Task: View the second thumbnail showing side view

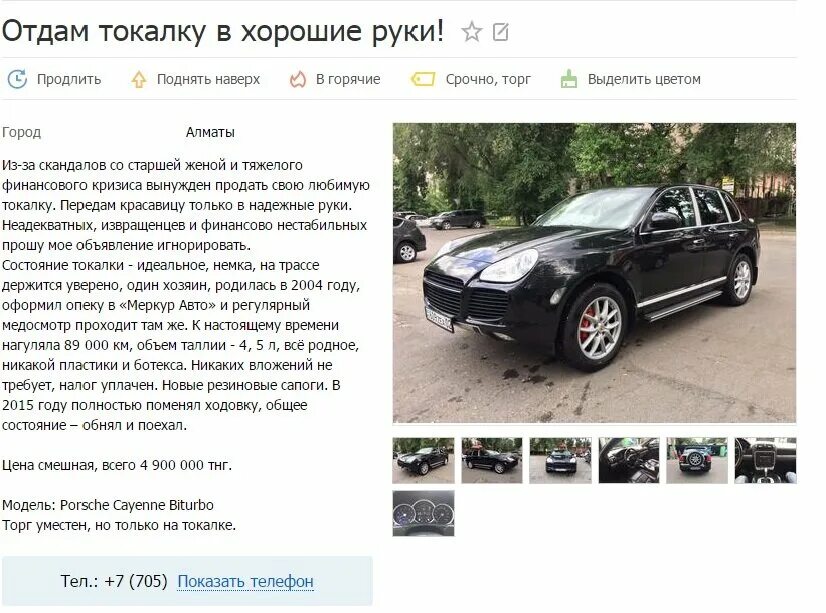Action: (x=492, y=460)
